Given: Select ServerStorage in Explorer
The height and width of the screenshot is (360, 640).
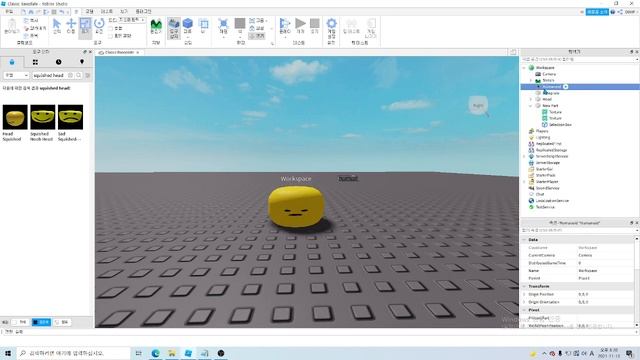Looking at the screenshot, I should (544, 162).
